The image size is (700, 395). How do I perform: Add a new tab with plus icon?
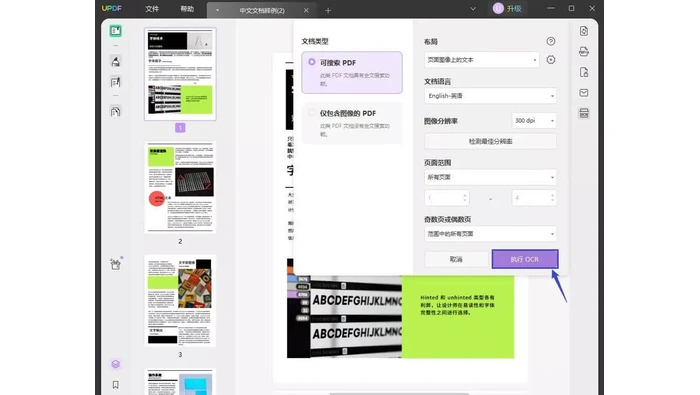[x=328, y=10]
